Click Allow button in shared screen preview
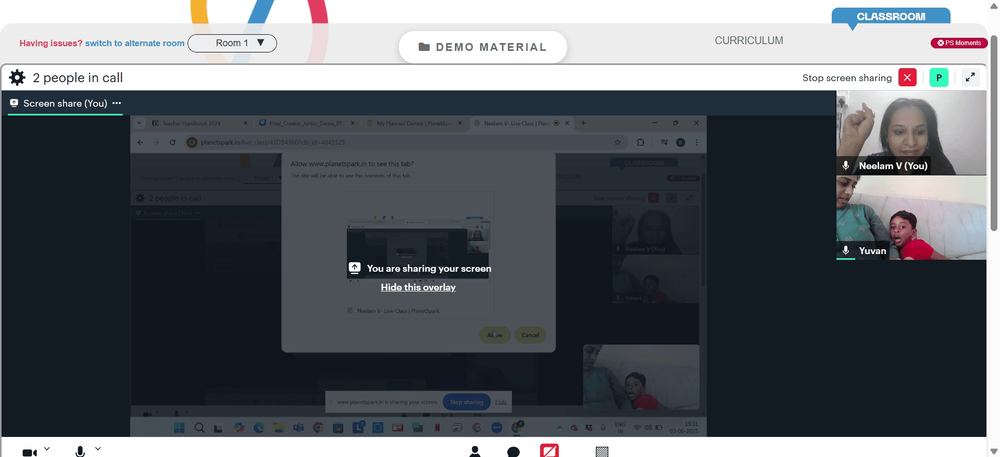Screen dimensions: 1000x457 click(x=495, y=335)
